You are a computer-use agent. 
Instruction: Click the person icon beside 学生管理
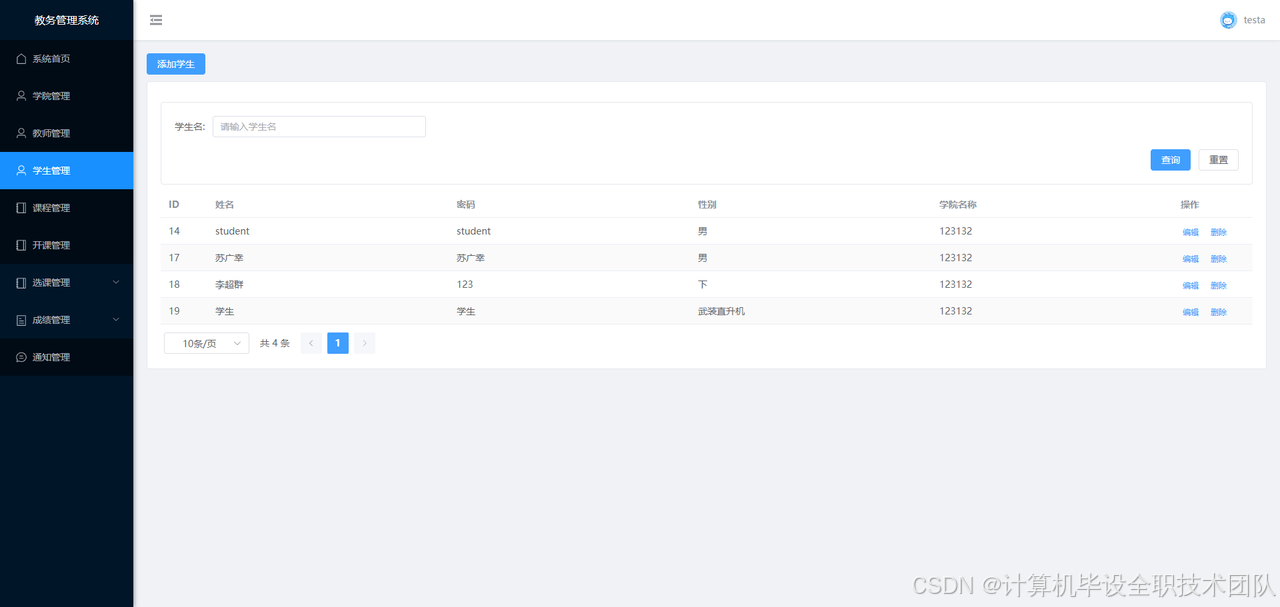(21, 171)
